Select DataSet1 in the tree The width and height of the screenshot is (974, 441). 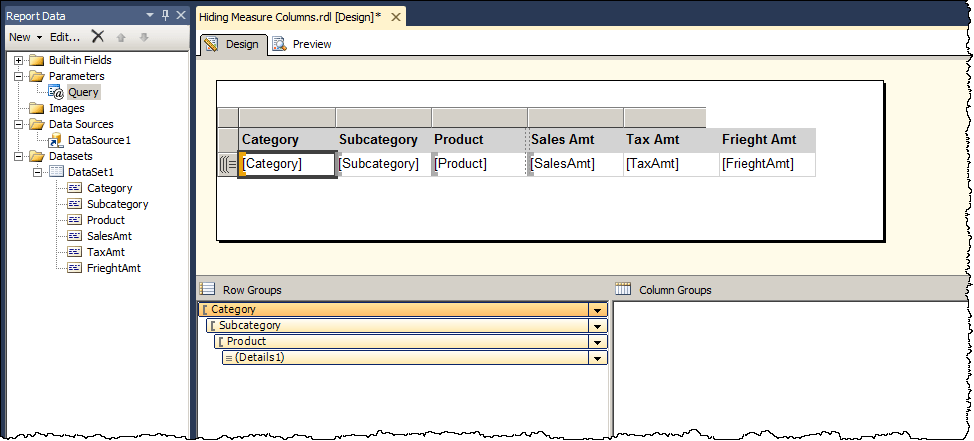(x=90, y=172)
